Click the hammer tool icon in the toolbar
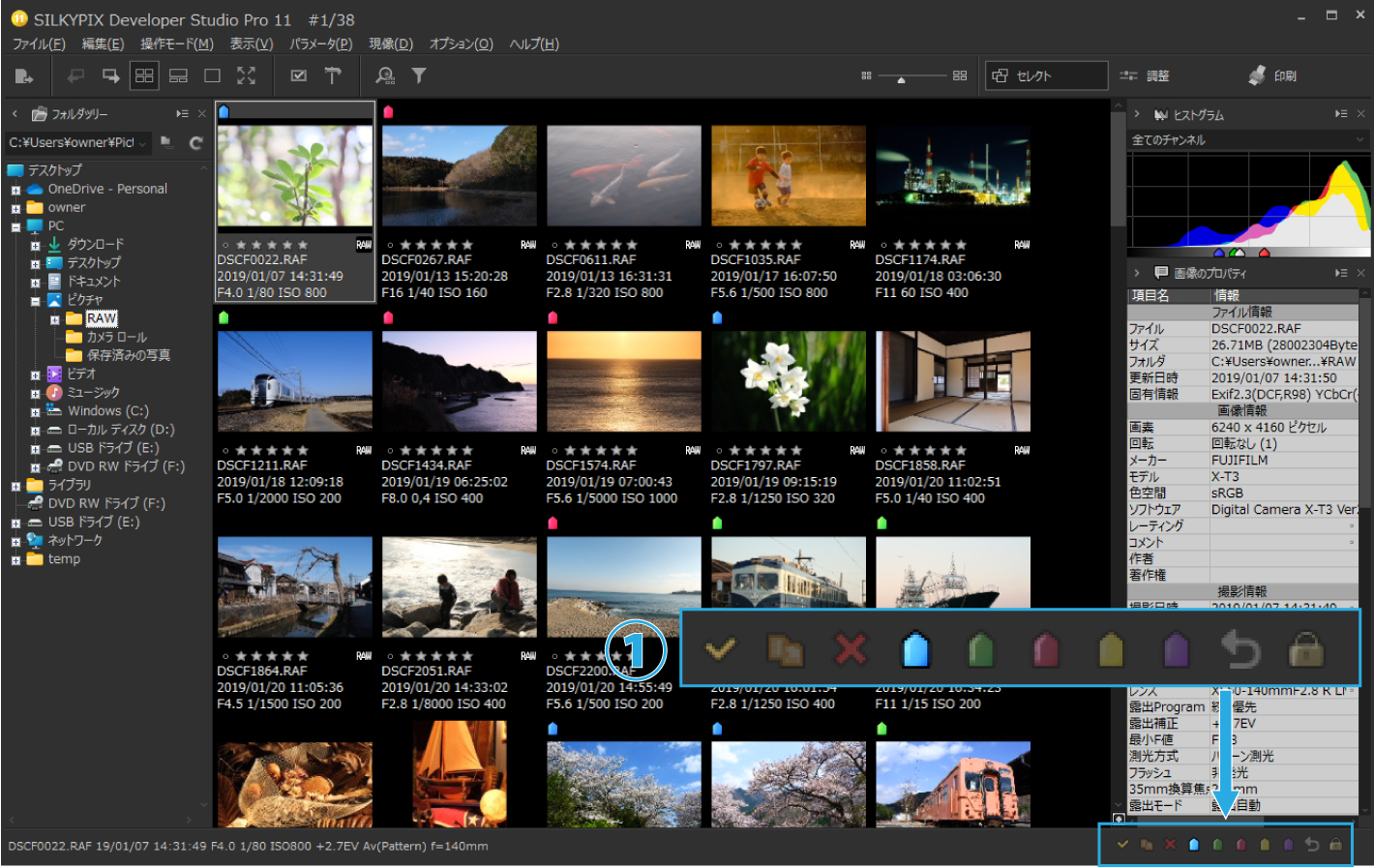The image size is (1374, 868). click(x=332, y=75)
